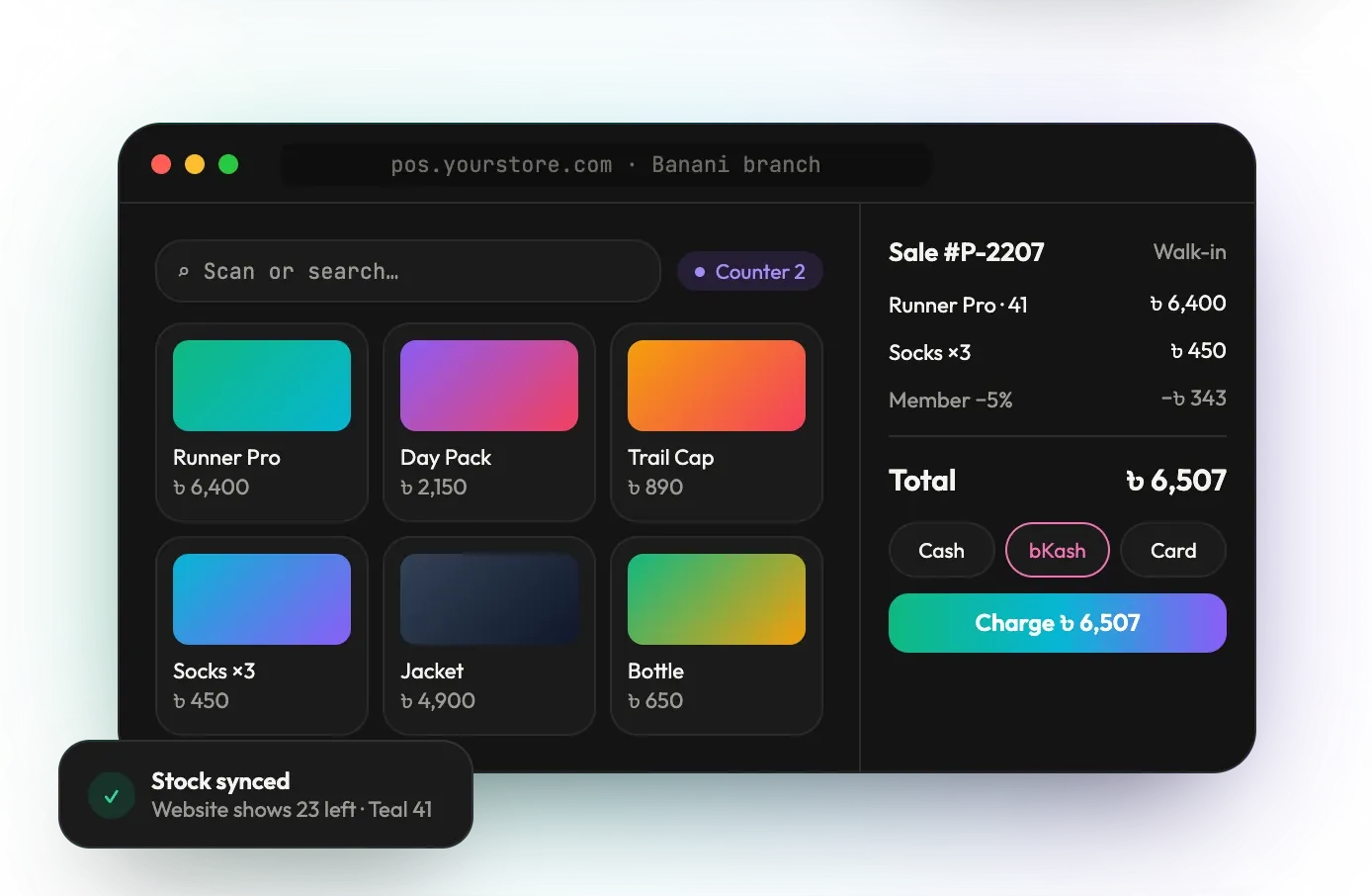Click the Socks ×3 line in the sale

1058,352
